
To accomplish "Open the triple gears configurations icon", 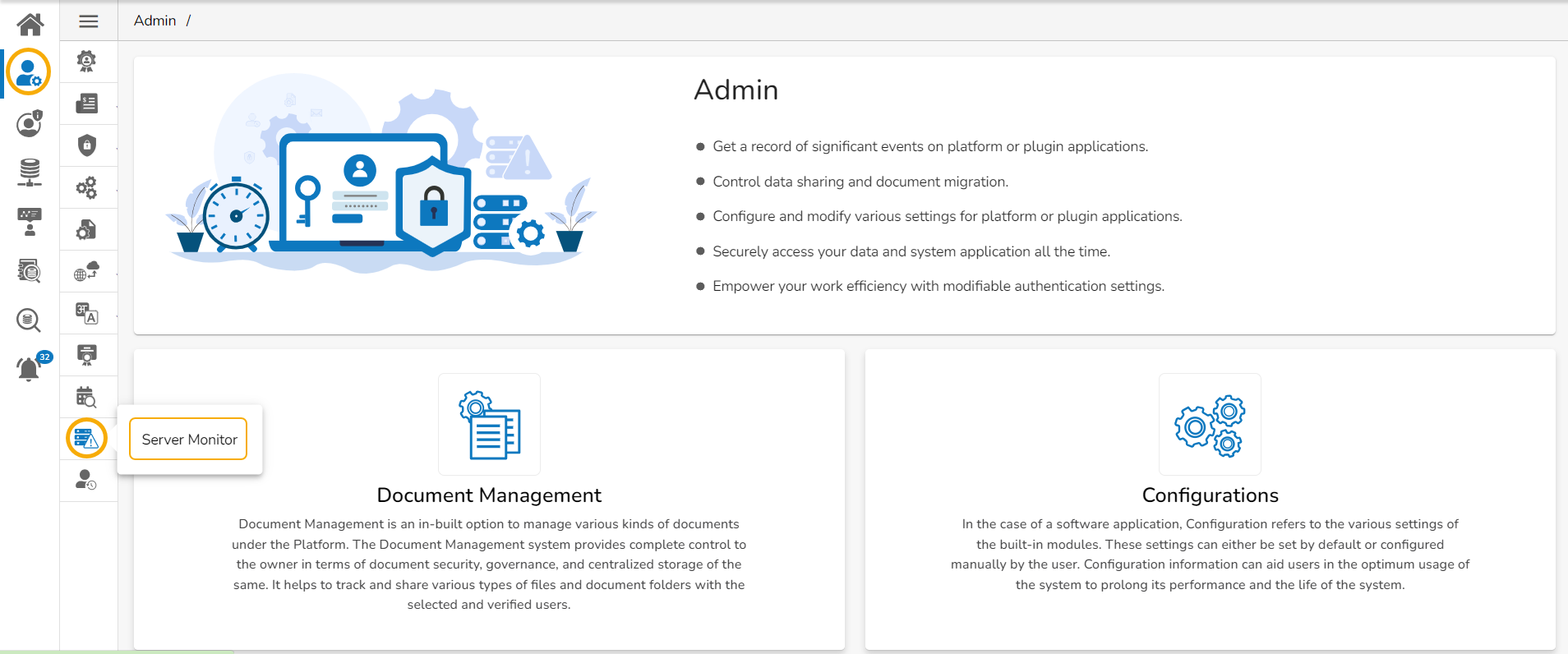I will click(86, 187).
